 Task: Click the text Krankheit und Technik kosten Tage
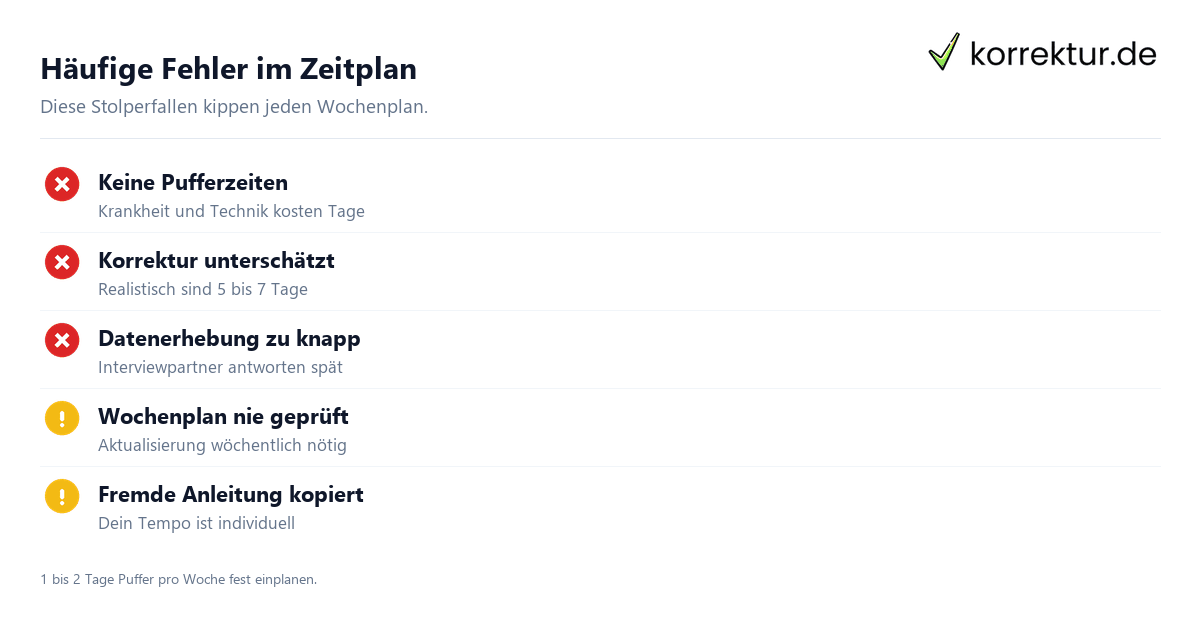(x=231, y=212)
